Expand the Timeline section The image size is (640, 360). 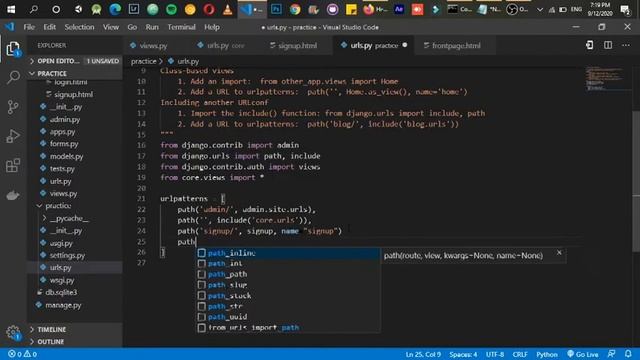point(75,329)
